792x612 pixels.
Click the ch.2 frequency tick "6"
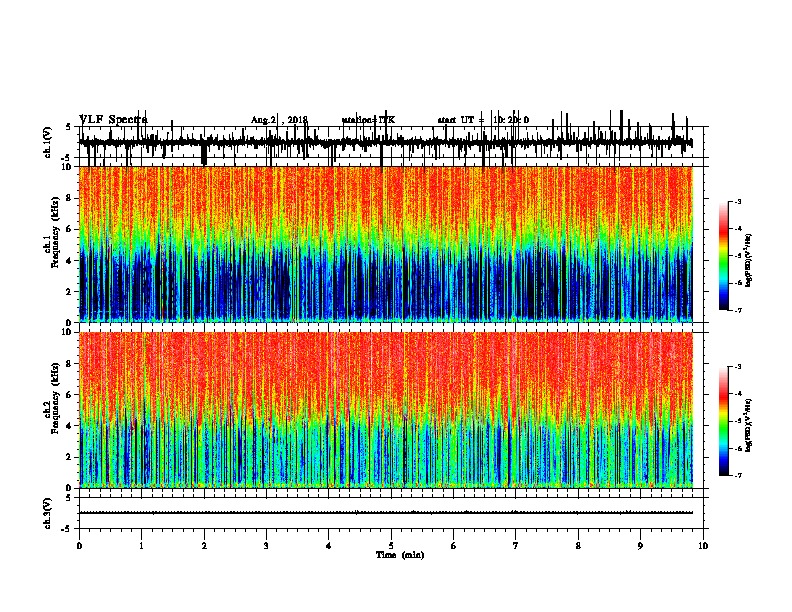pyautogui.click(x=70, y=395)
